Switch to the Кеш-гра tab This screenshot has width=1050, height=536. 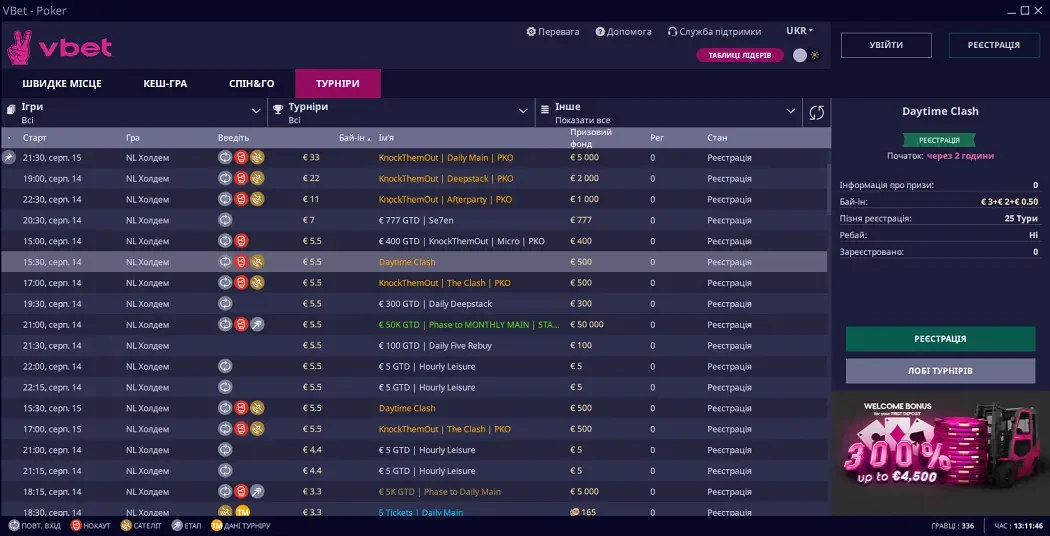[164, 83]
